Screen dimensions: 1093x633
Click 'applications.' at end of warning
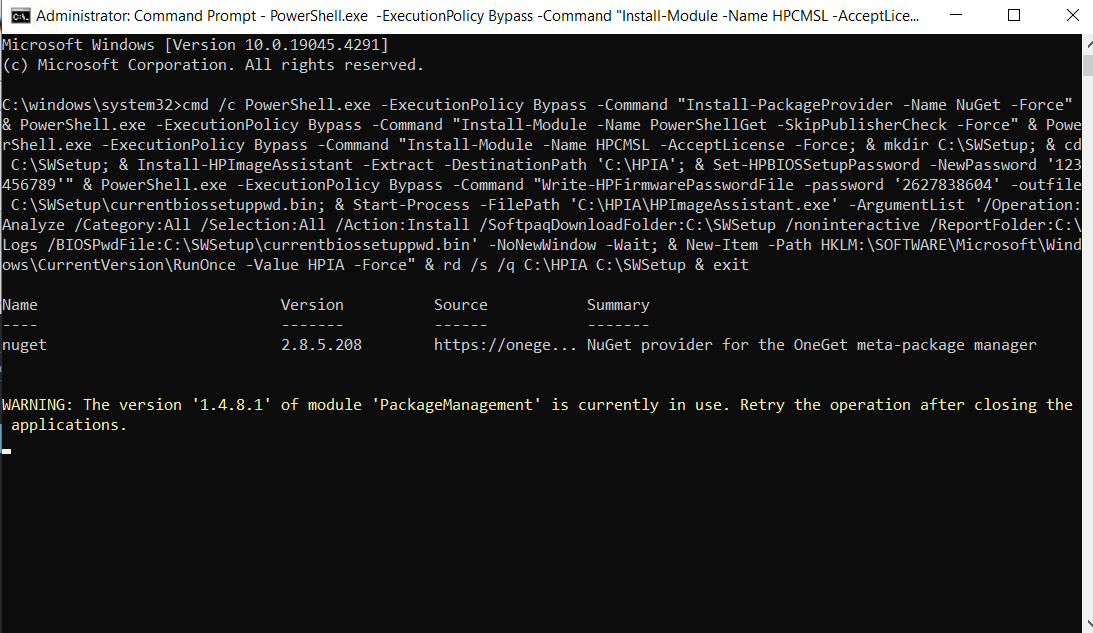[x=69, y=425]
